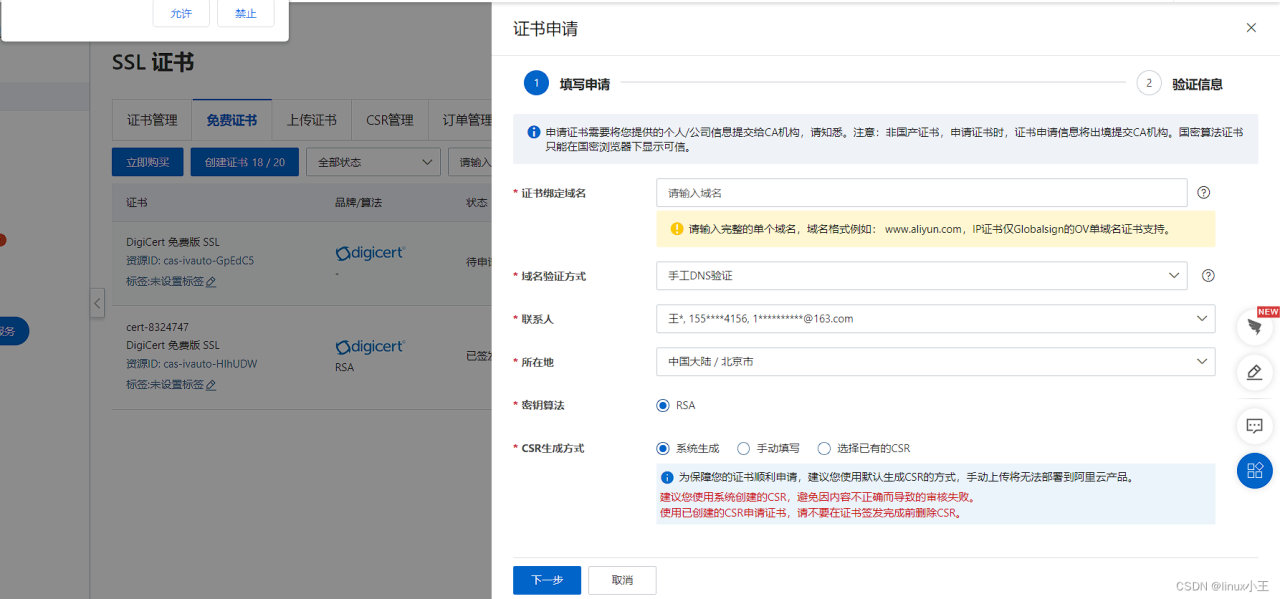Viewport: 1280px width, 599px height.
Task: Open the feedback lightning icon marked NEW
Action: click(x=1254, y=326)
